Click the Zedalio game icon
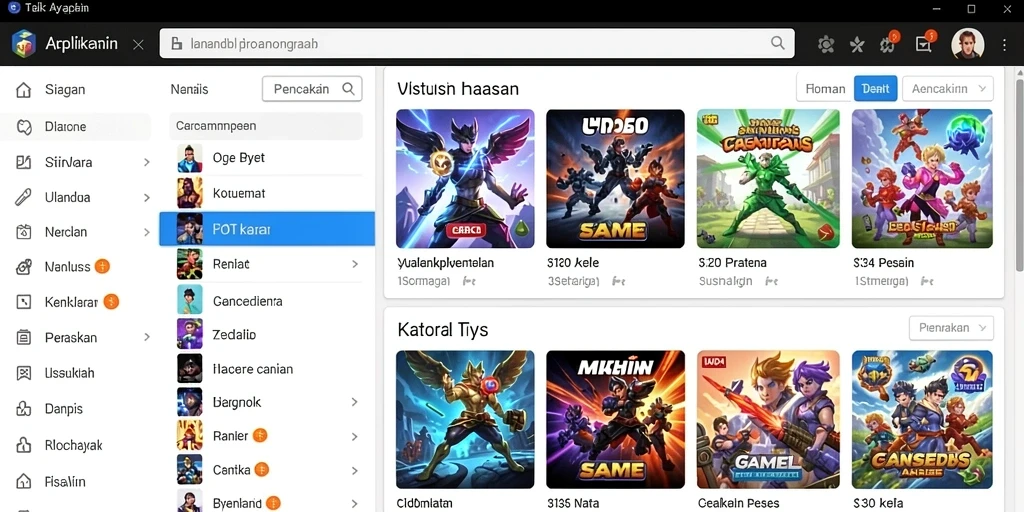Image resolution: width=1024 pixels, height=512 pixels. [189, 334]
